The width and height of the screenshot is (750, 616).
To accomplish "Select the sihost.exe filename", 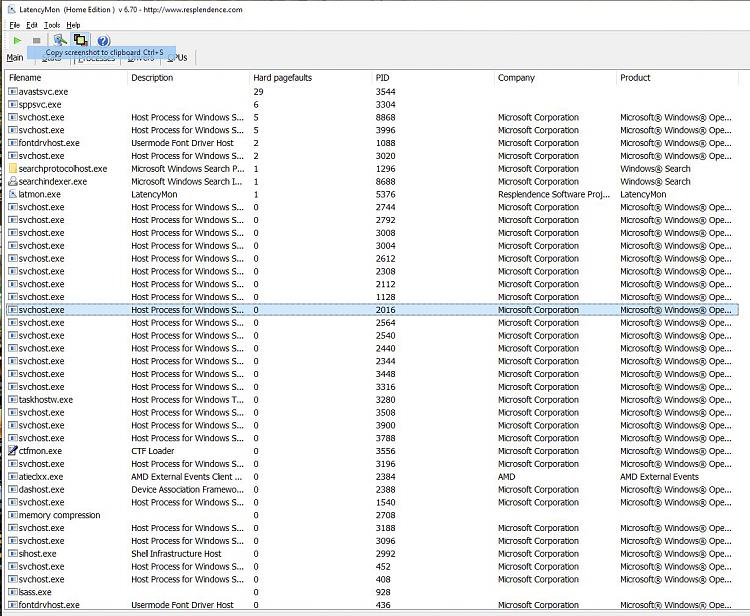I will pos(37,553).
